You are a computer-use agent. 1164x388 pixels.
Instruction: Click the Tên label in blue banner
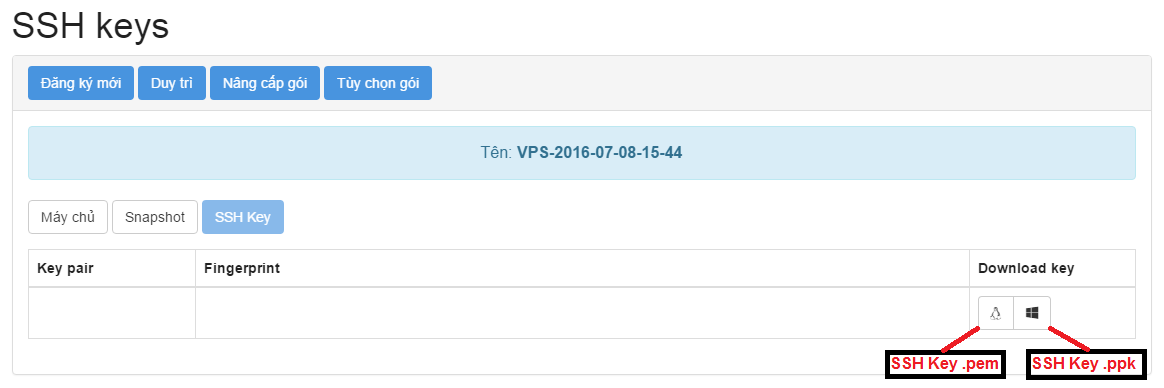pos(497,153)
